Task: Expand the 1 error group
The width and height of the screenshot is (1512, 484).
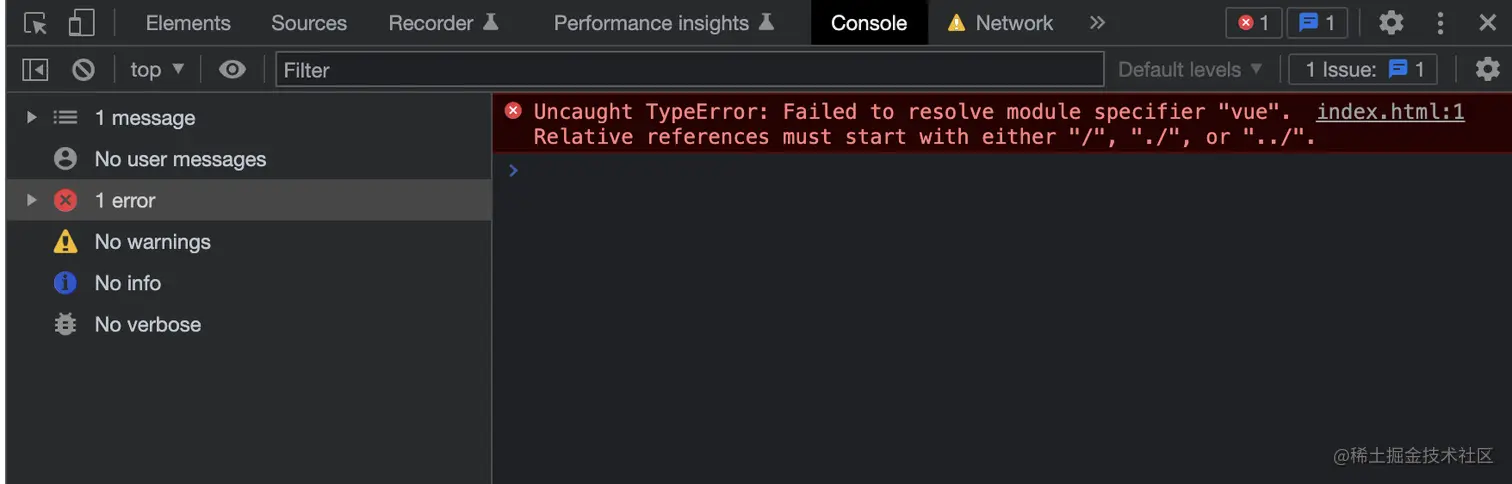Action: (31, 200)
